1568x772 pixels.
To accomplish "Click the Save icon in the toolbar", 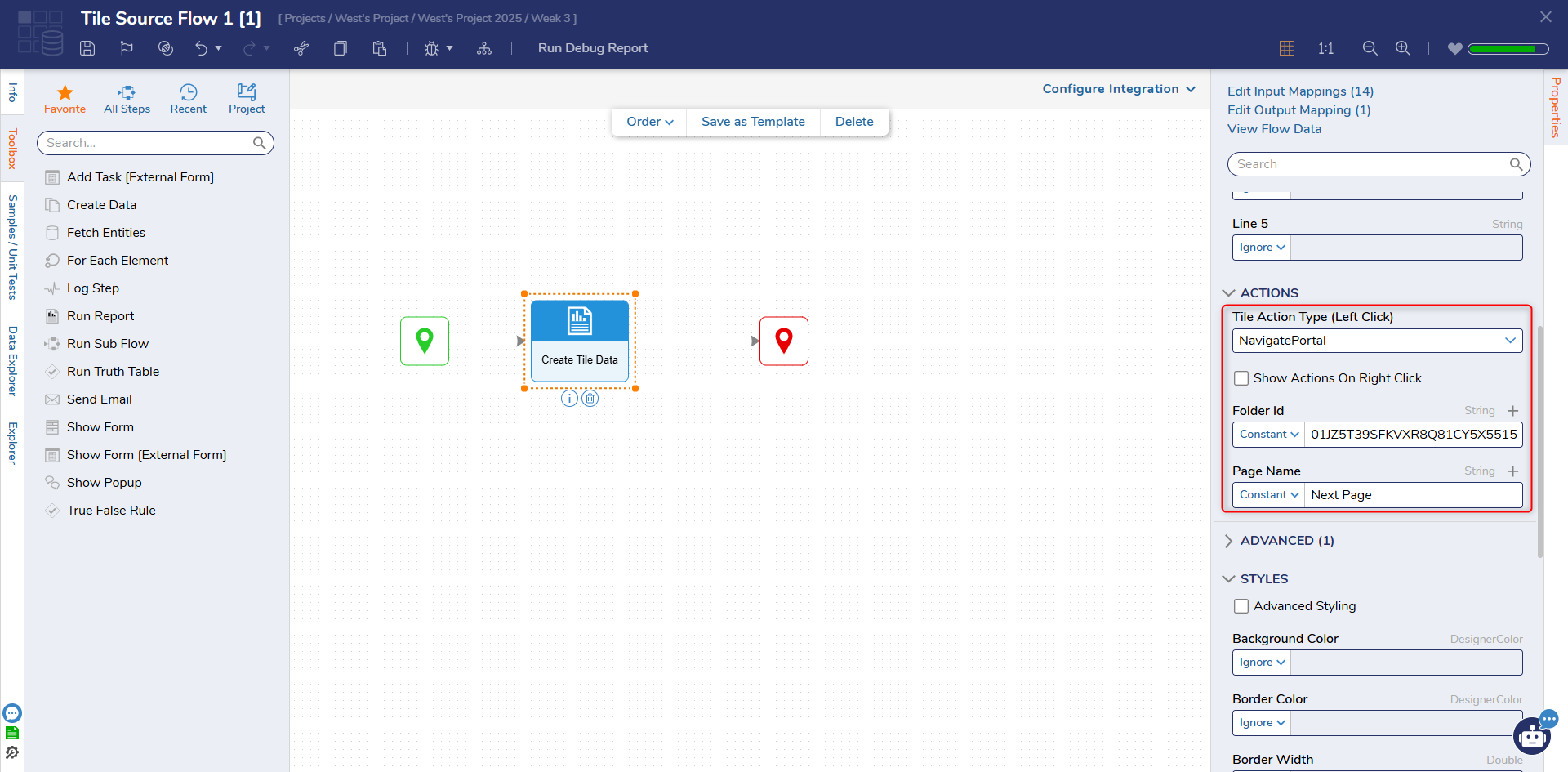I will (87, 48).
